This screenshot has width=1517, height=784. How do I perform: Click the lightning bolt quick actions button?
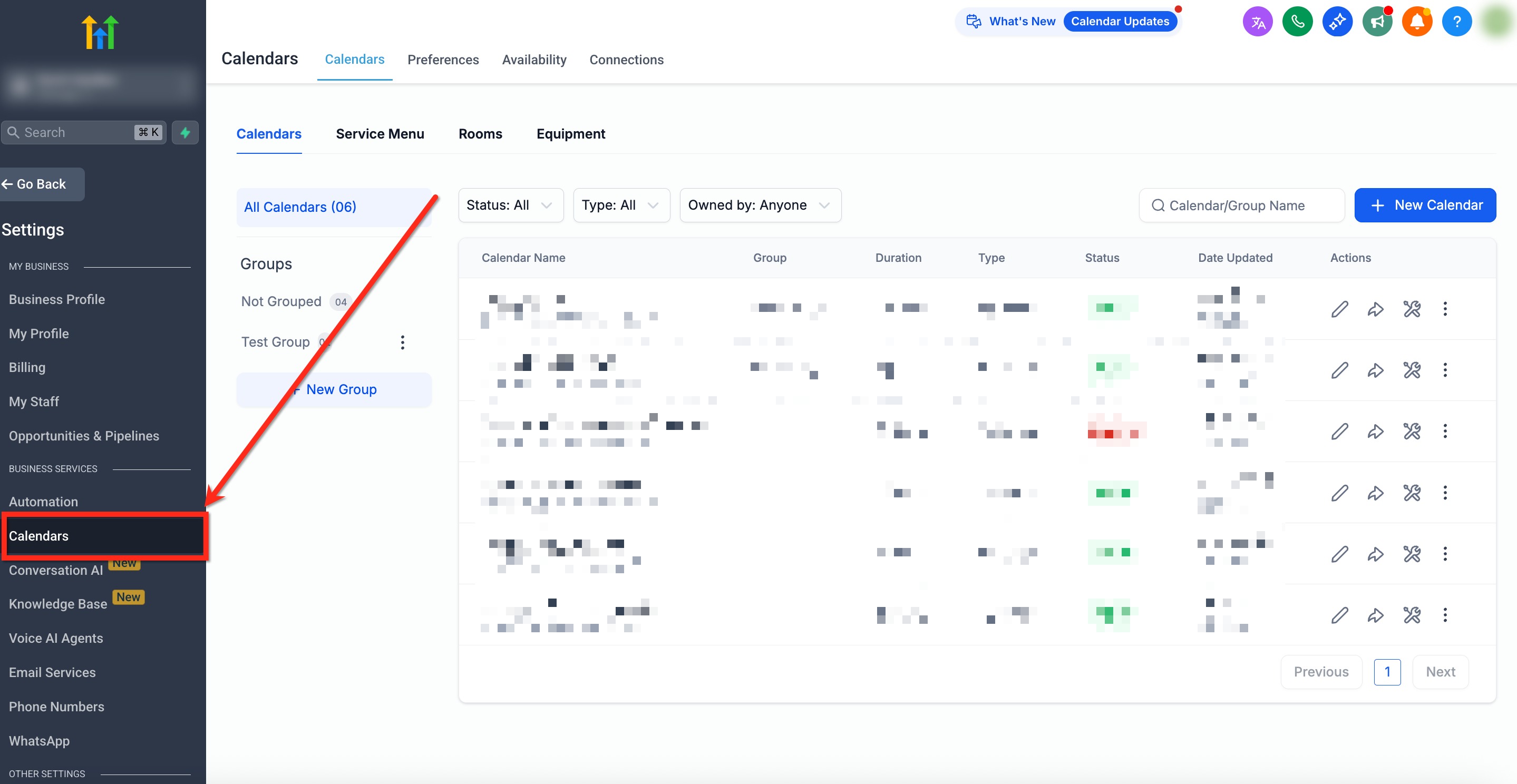tap(185, 132)
